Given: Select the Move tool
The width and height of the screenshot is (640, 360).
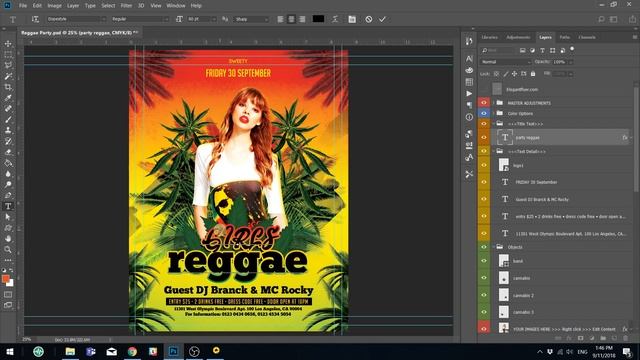Looking at the screenshot, I should (8, 44).
